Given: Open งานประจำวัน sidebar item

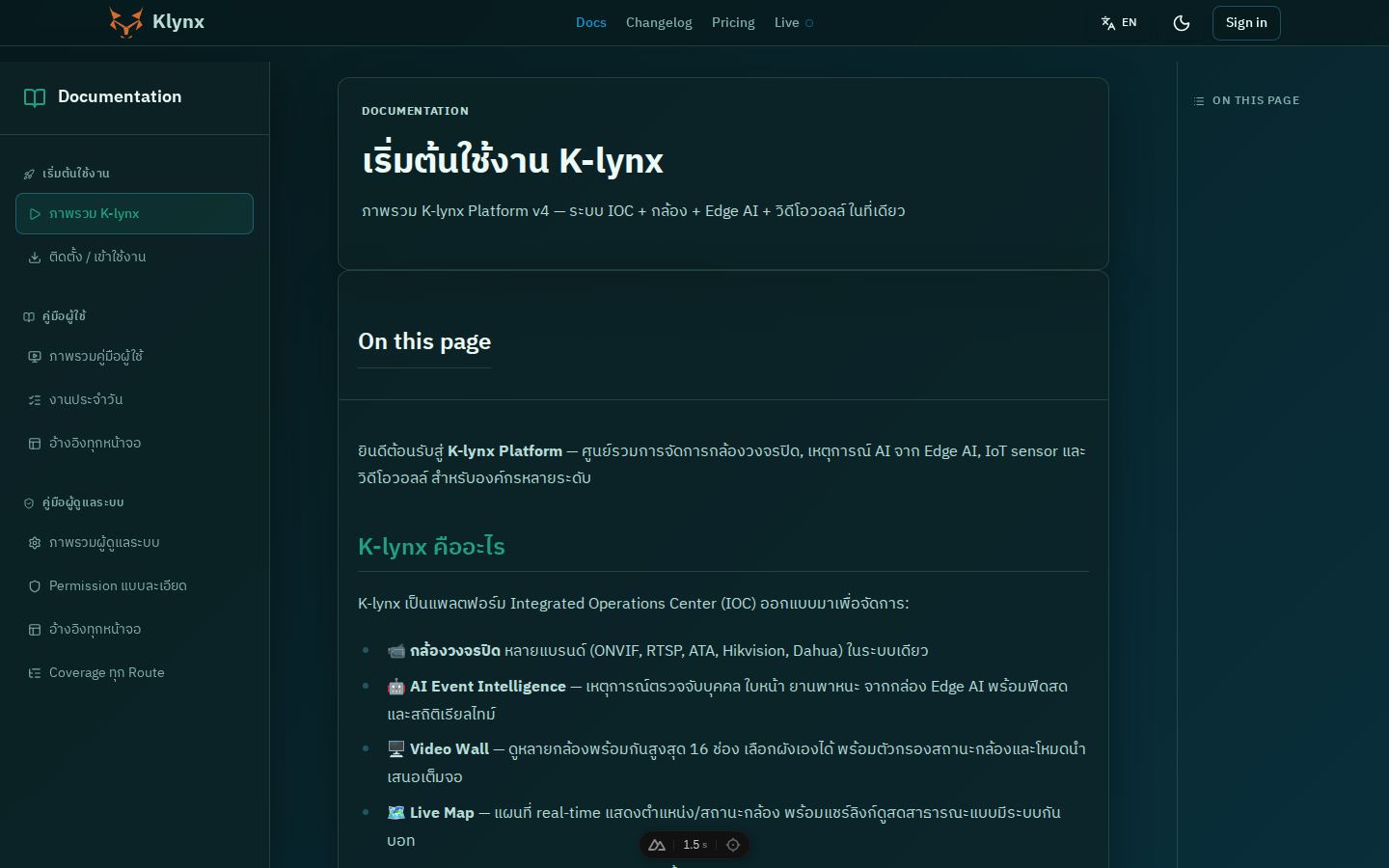Looking at the screenshot, I should click(134, 399).
